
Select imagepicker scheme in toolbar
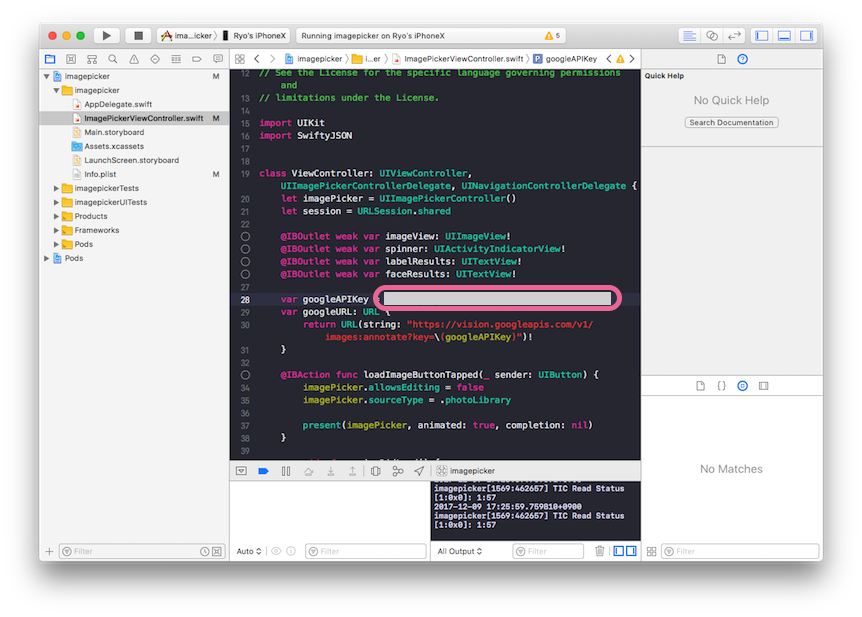click(x=186, y=36)
